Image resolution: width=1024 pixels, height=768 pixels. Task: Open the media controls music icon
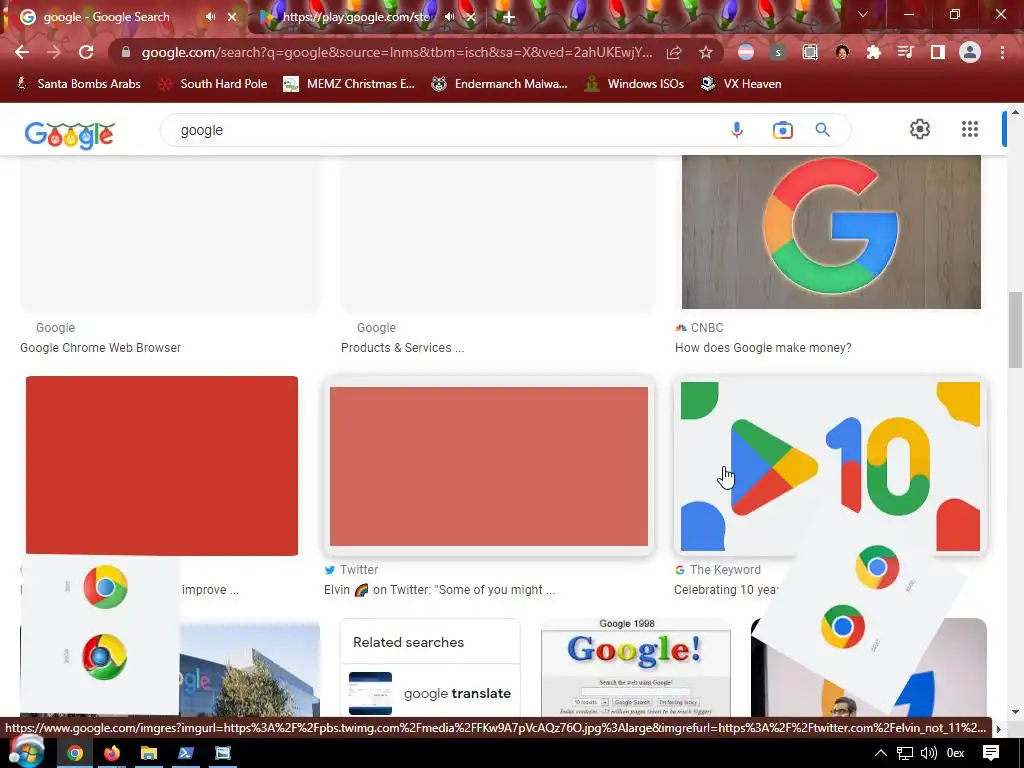[x=906, y=52]
